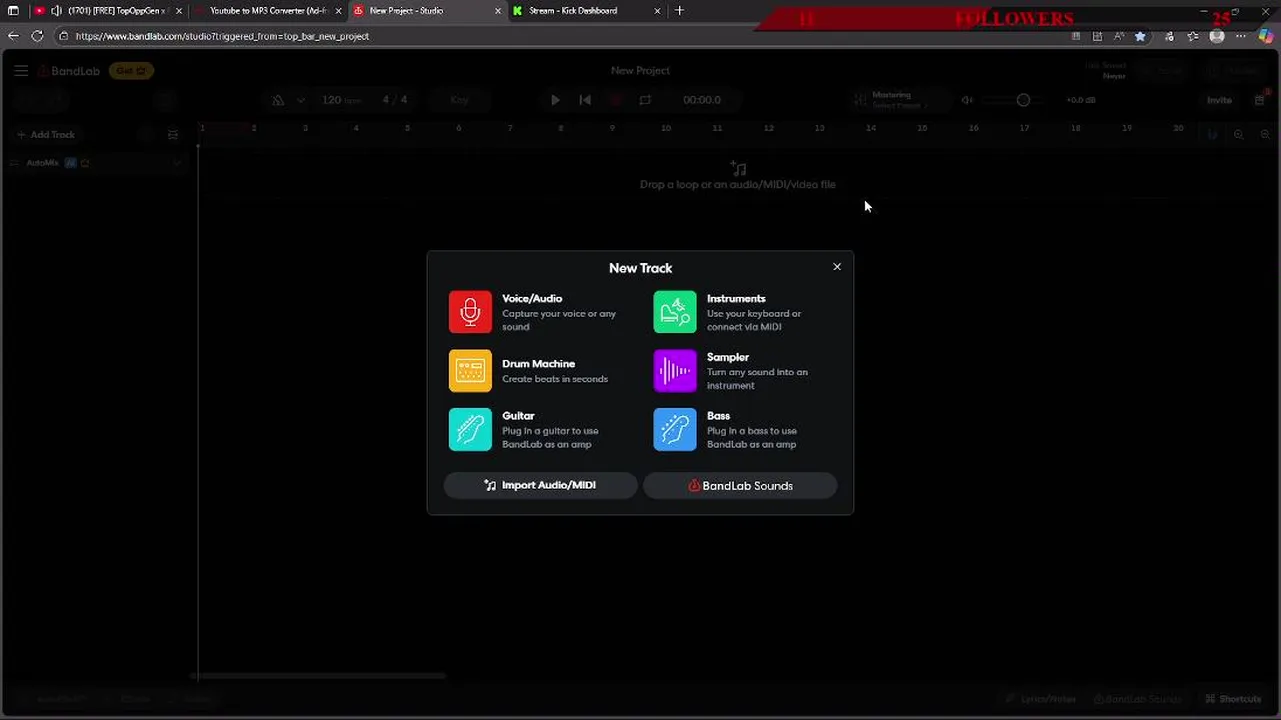This screenshot has height=720, width=1281.
Task: Choose the green Instruments track icon
Action: pos(675,312)
